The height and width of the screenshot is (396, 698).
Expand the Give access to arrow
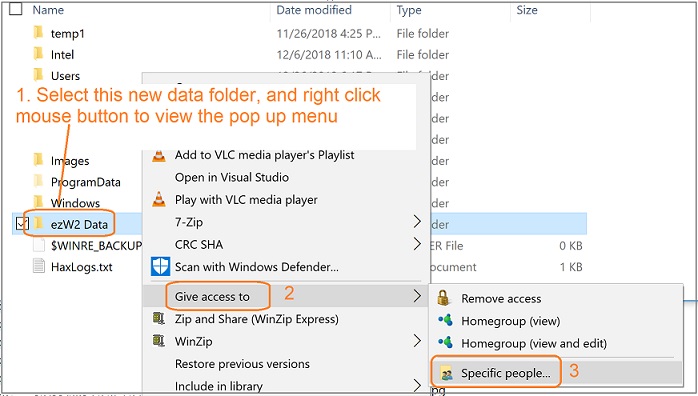coord(417,295)
